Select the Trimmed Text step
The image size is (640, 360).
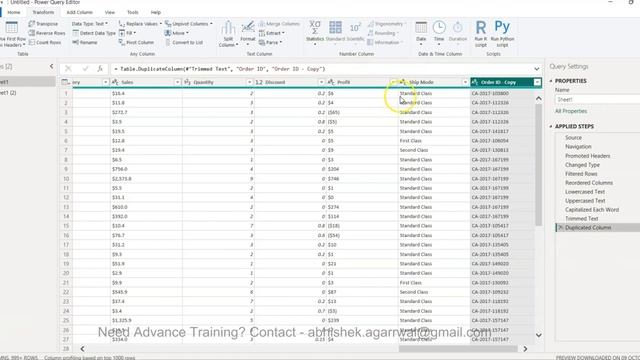(x=582, y=219)
